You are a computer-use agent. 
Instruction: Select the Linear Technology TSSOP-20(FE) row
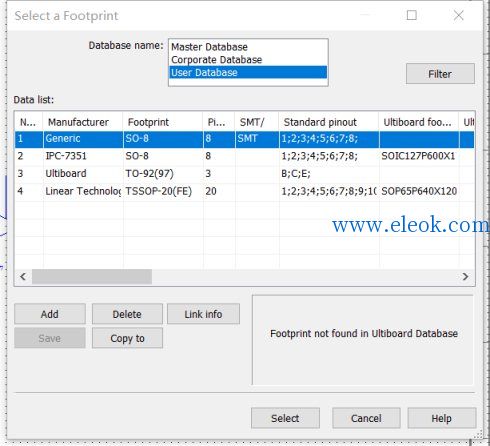[244, 191]
